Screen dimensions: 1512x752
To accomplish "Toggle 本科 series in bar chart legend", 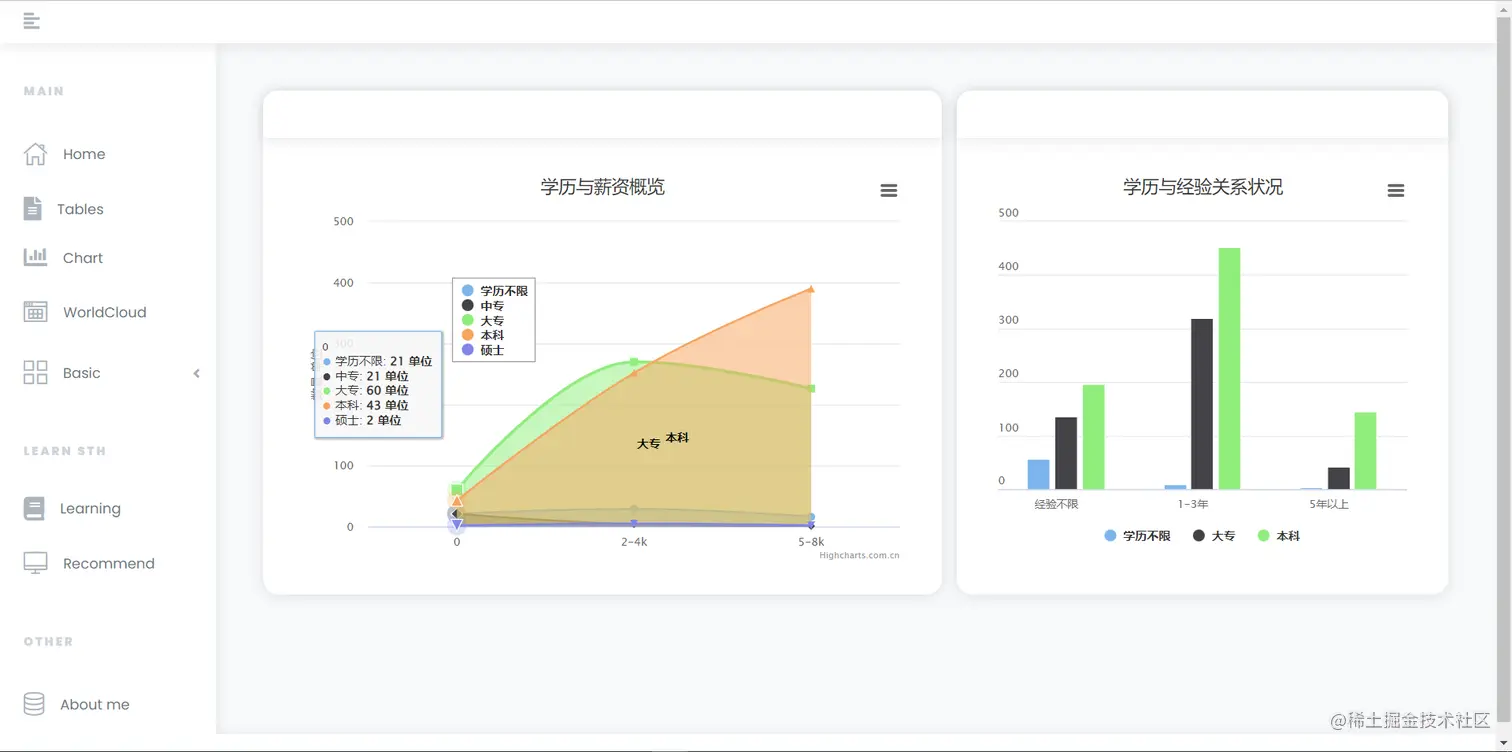I will coord(1279,536).
